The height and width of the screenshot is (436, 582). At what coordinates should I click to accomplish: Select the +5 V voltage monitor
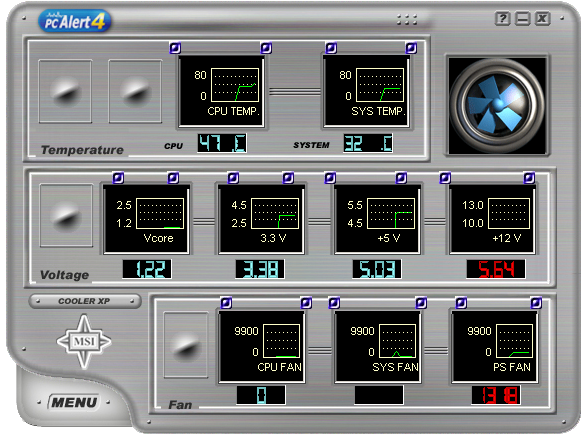tap(377, 220)
